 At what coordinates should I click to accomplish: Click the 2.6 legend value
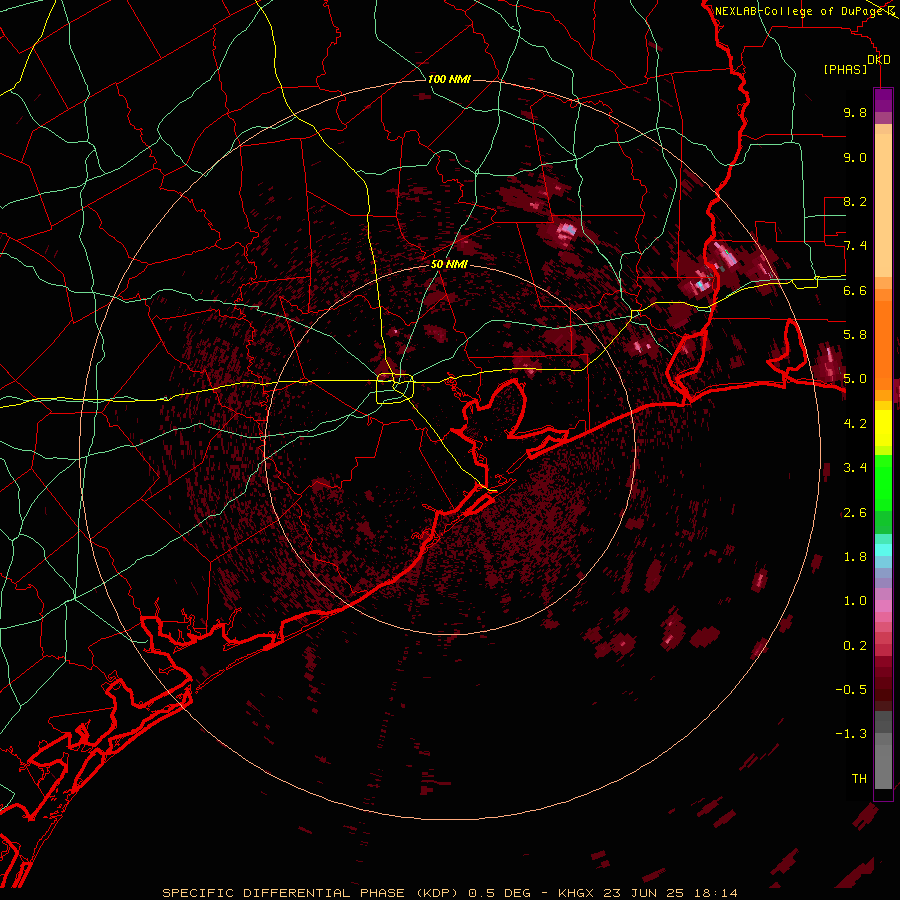[x=855, y=513]
